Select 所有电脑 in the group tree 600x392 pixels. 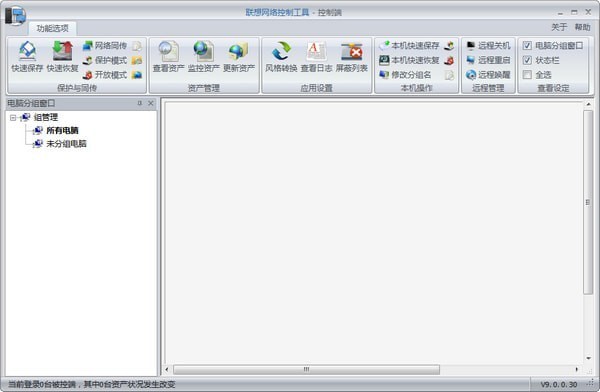pos(62,131)
